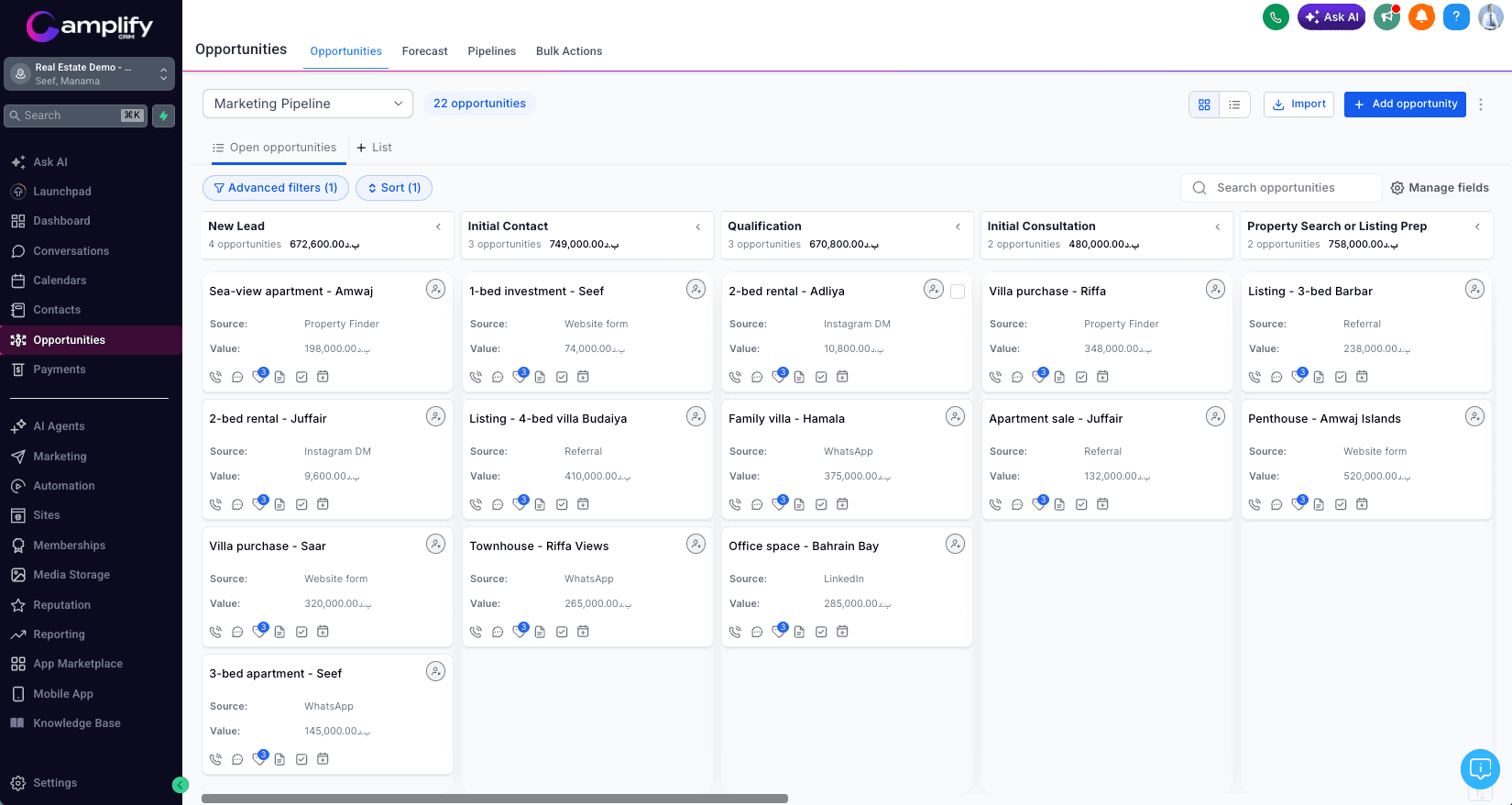Go to the Bulk Actions tab
This screenshot has height=805, width=1512.
[569, 51]
